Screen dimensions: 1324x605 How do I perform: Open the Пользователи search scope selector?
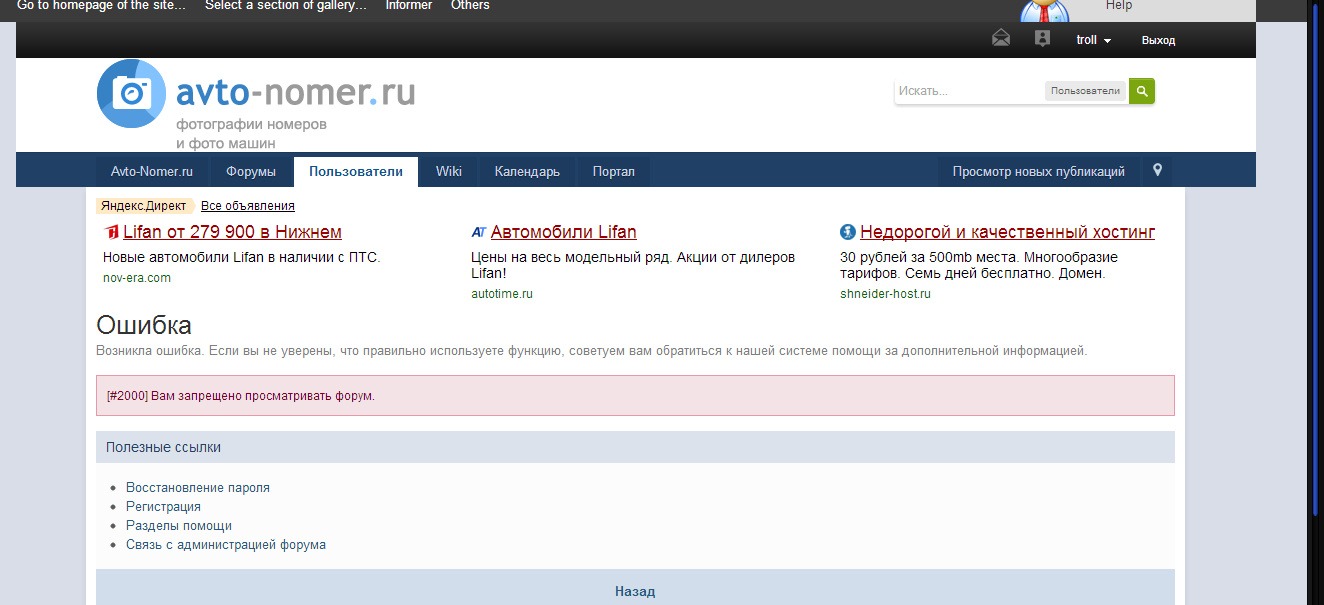pyautogui.click(x=1085, y=91)
